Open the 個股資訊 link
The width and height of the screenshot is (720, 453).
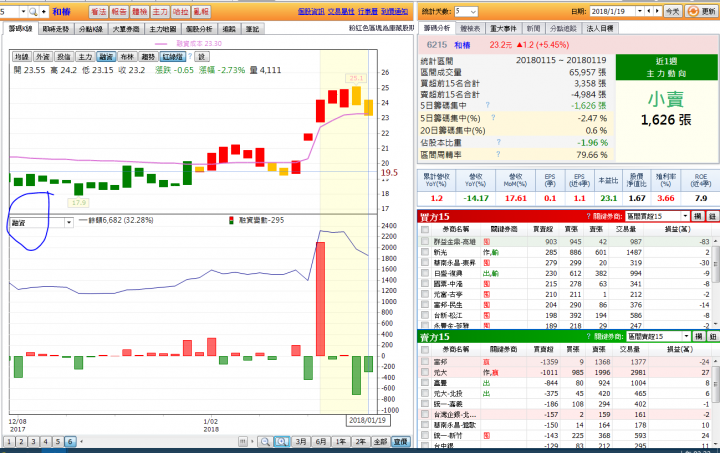311,11
